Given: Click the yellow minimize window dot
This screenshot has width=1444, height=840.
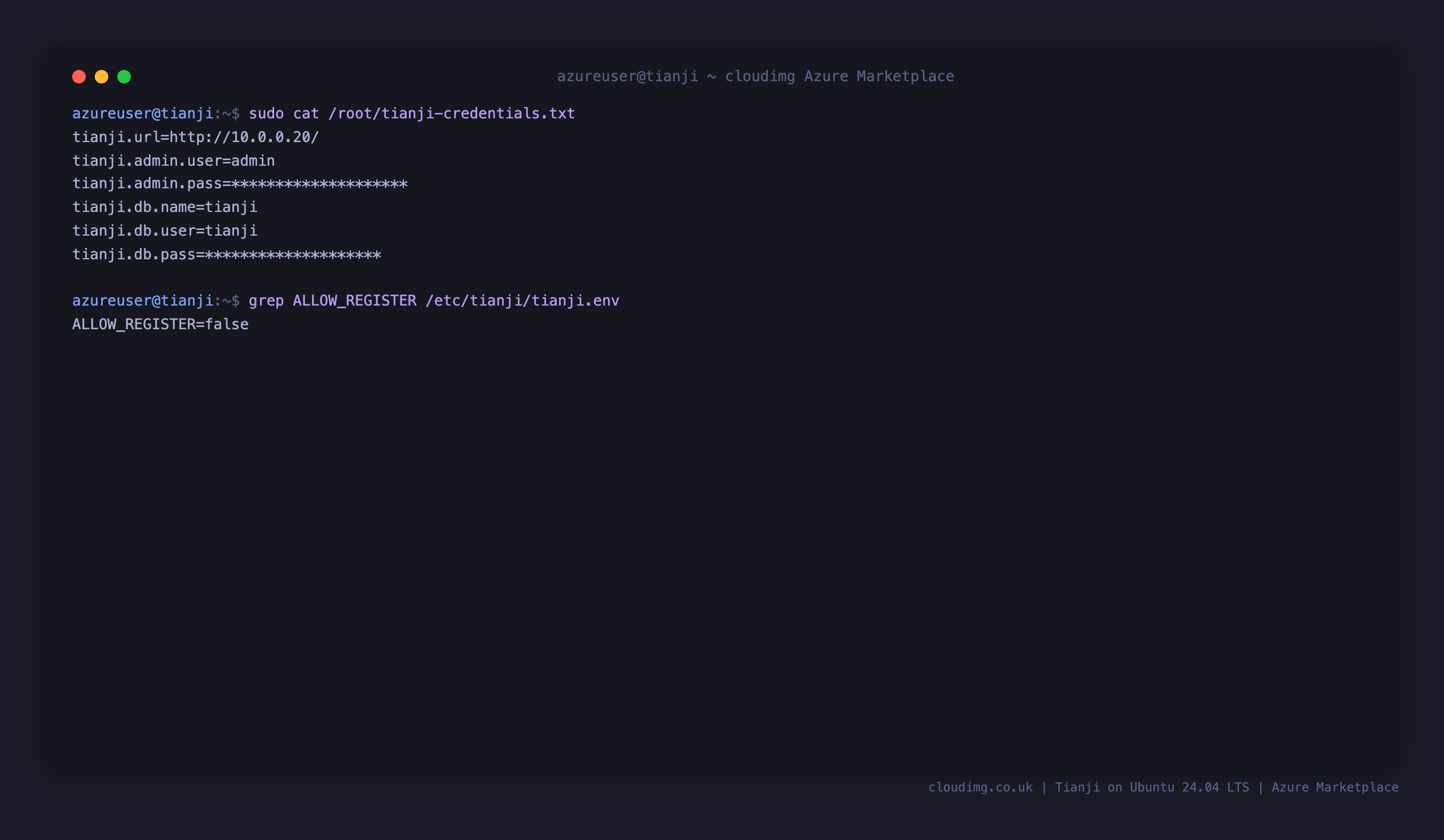Looking at the screenshot, I should click(102, 77).
